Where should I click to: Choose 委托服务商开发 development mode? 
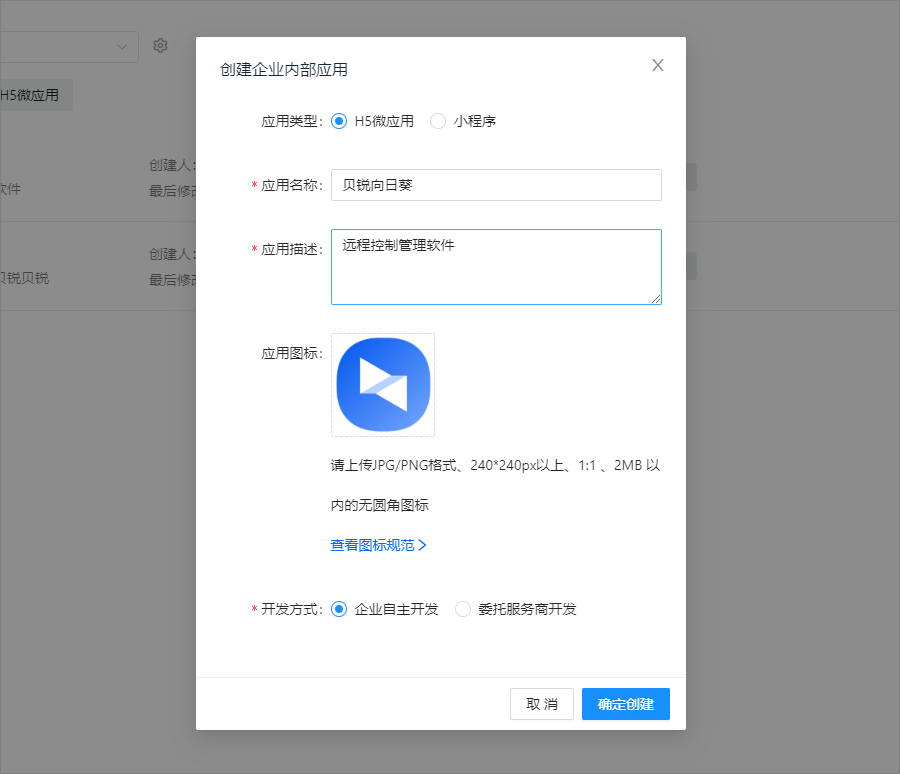(463, 609)
